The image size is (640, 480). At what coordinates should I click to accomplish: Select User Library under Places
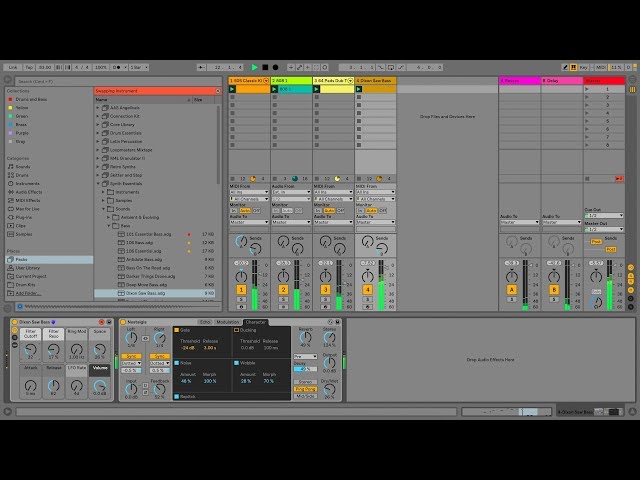click(27, 268)
